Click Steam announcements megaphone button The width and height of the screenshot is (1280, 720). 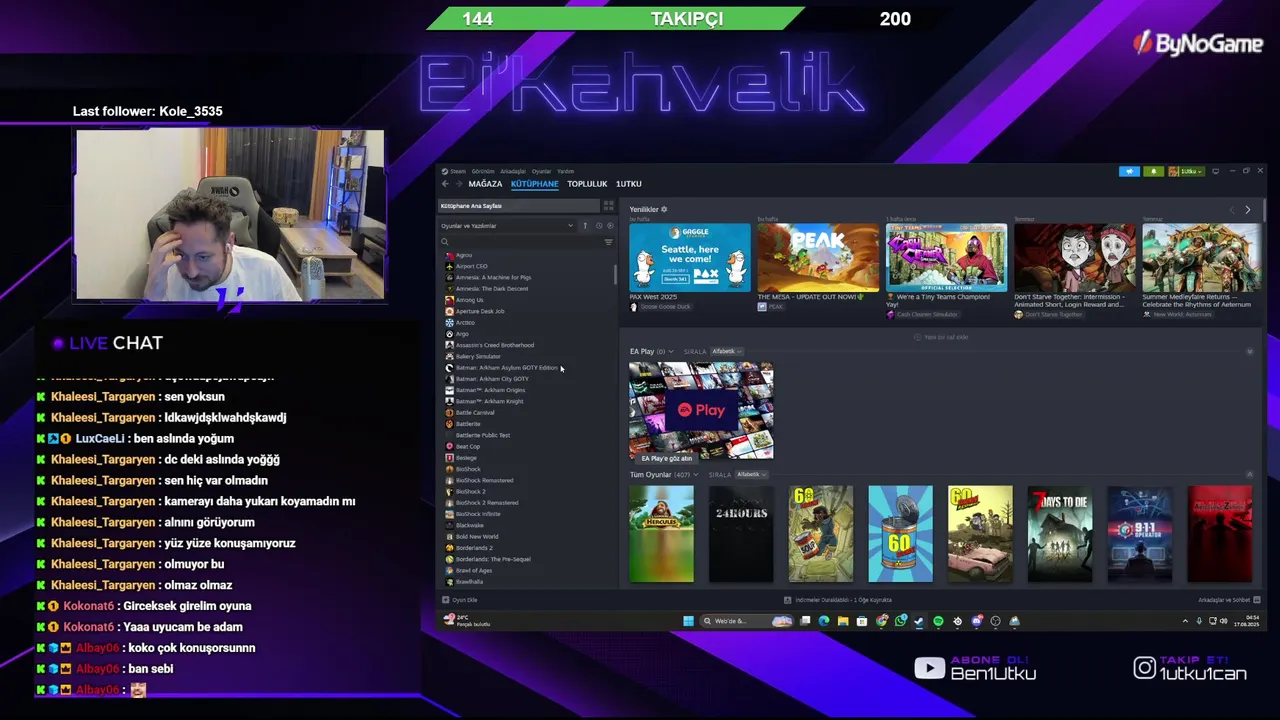(x=1130, y=172)
